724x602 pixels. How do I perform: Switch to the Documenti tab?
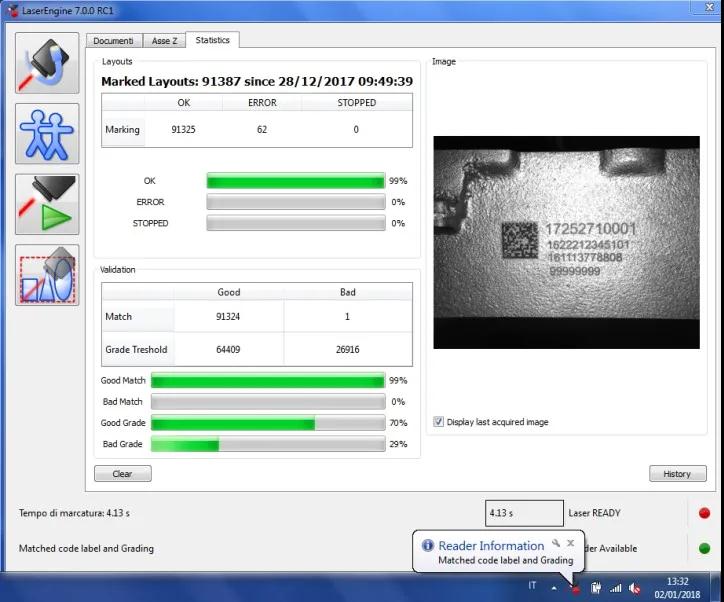[113, 41]
